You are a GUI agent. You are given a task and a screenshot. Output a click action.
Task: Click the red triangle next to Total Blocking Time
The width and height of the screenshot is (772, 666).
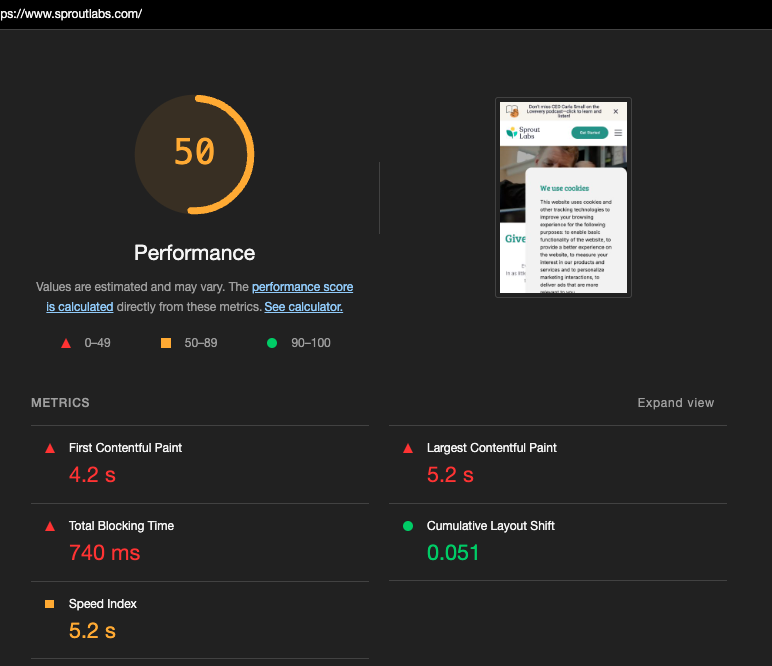coord(50,526)
